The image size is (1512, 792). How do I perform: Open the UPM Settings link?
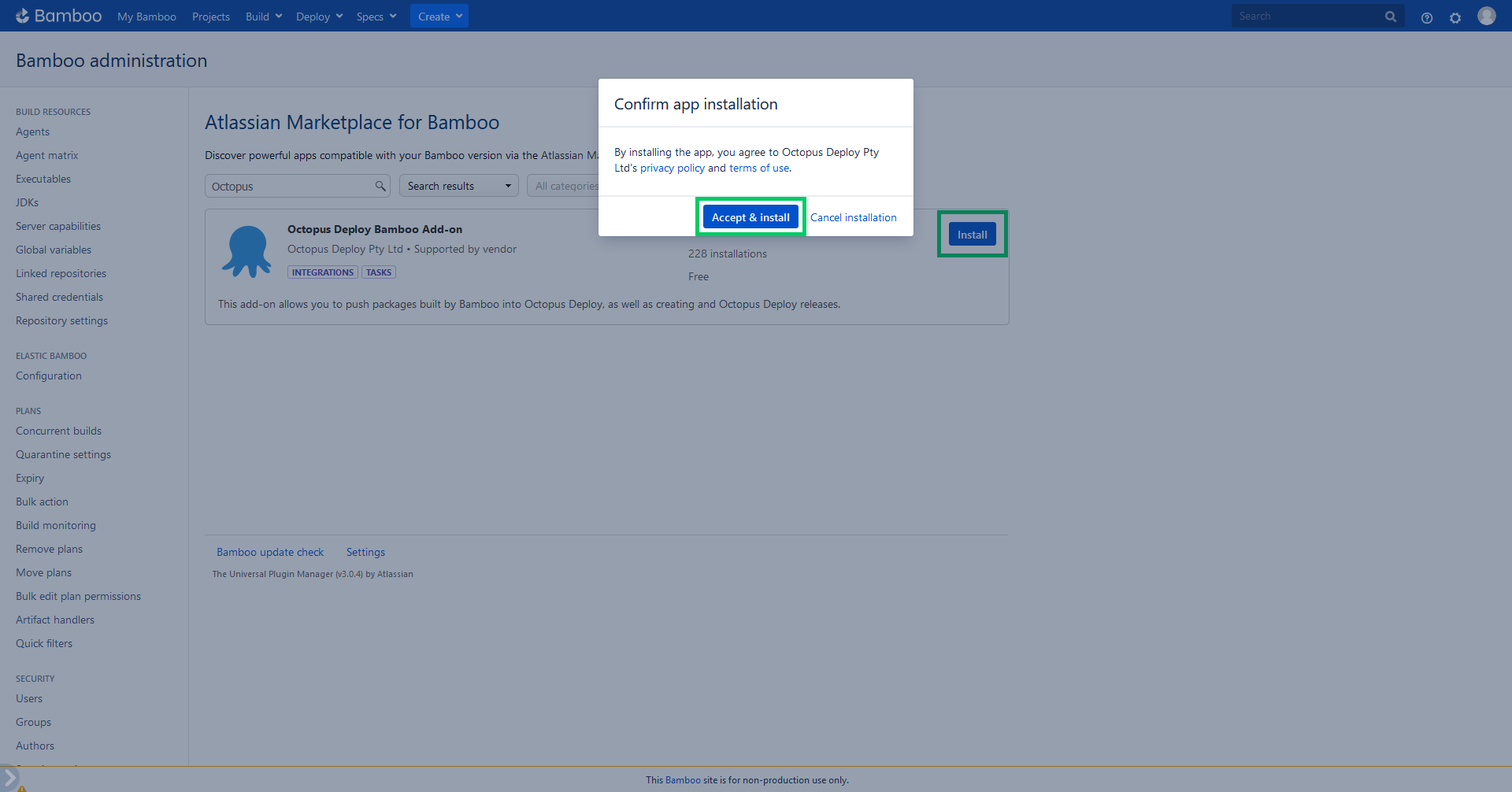pos(365,552)
